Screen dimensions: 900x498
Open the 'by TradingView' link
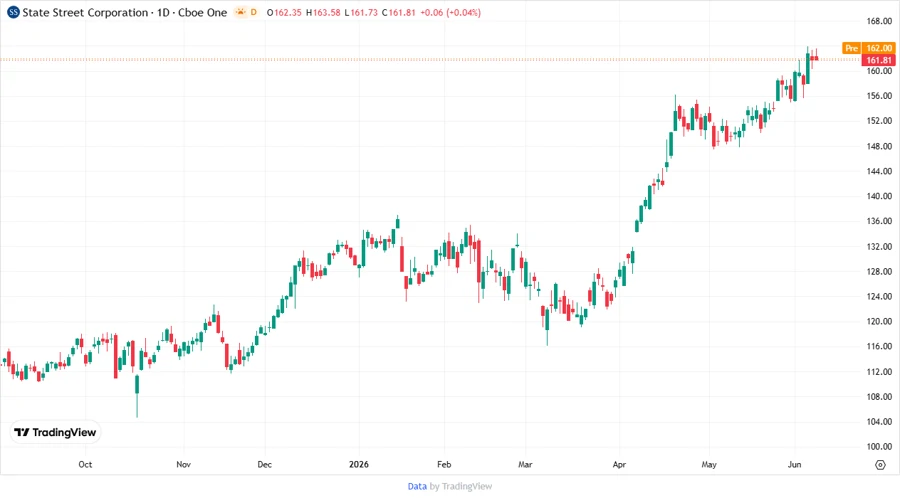[x=461, y=487]
